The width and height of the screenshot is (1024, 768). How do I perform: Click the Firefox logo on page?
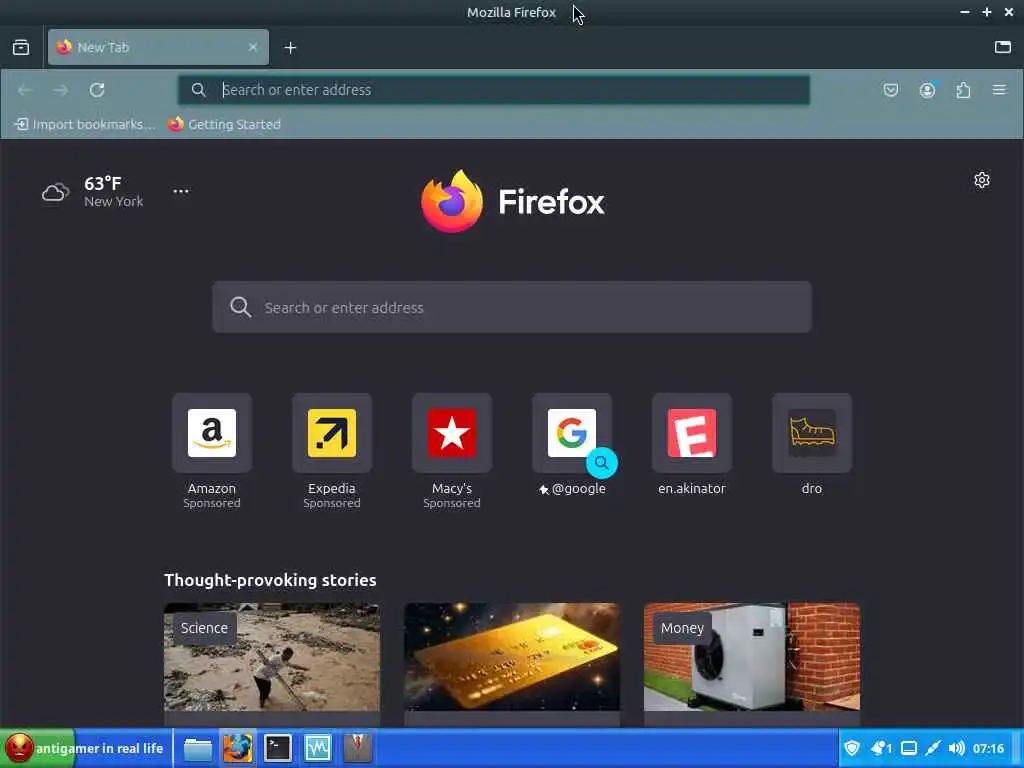coord(513,201)
